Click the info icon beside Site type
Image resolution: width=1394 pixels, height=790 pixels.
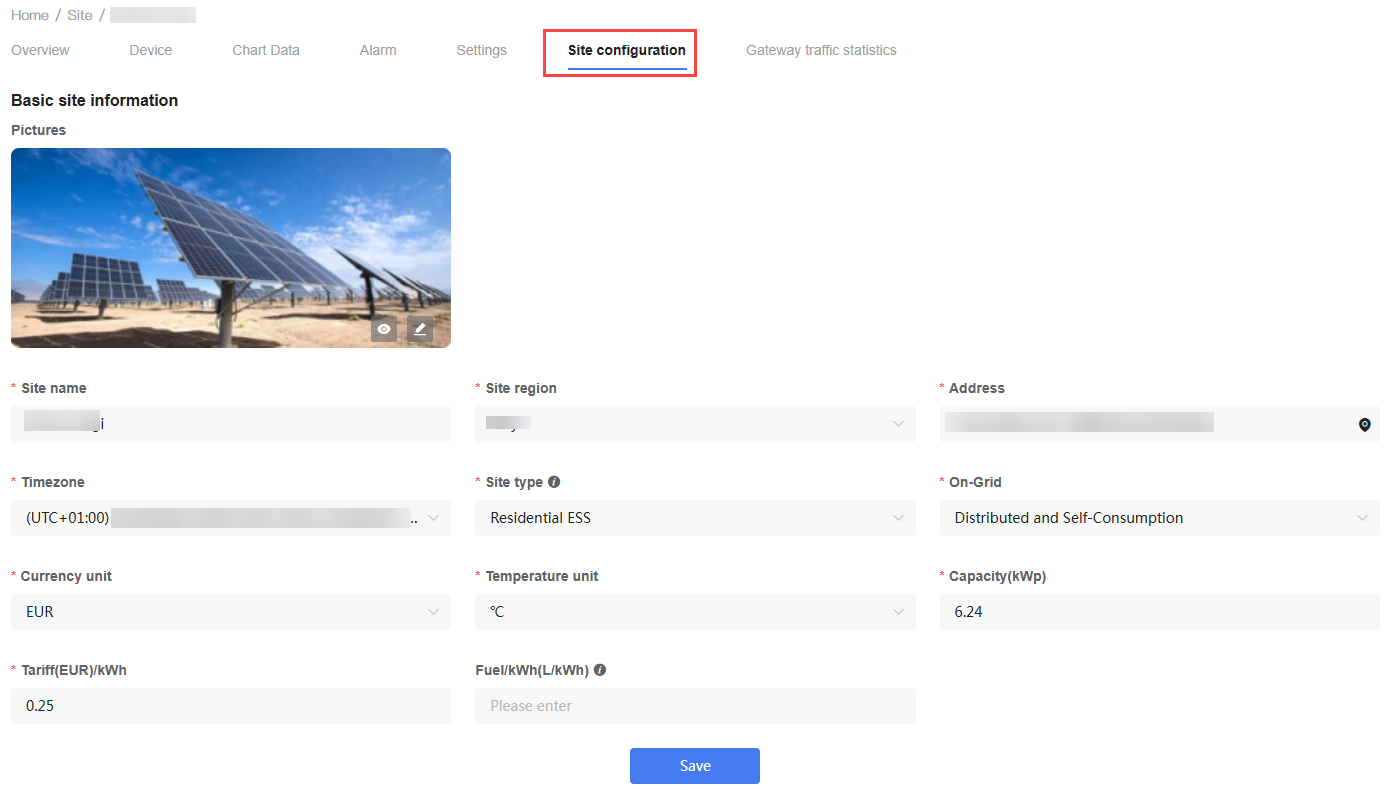554,482
